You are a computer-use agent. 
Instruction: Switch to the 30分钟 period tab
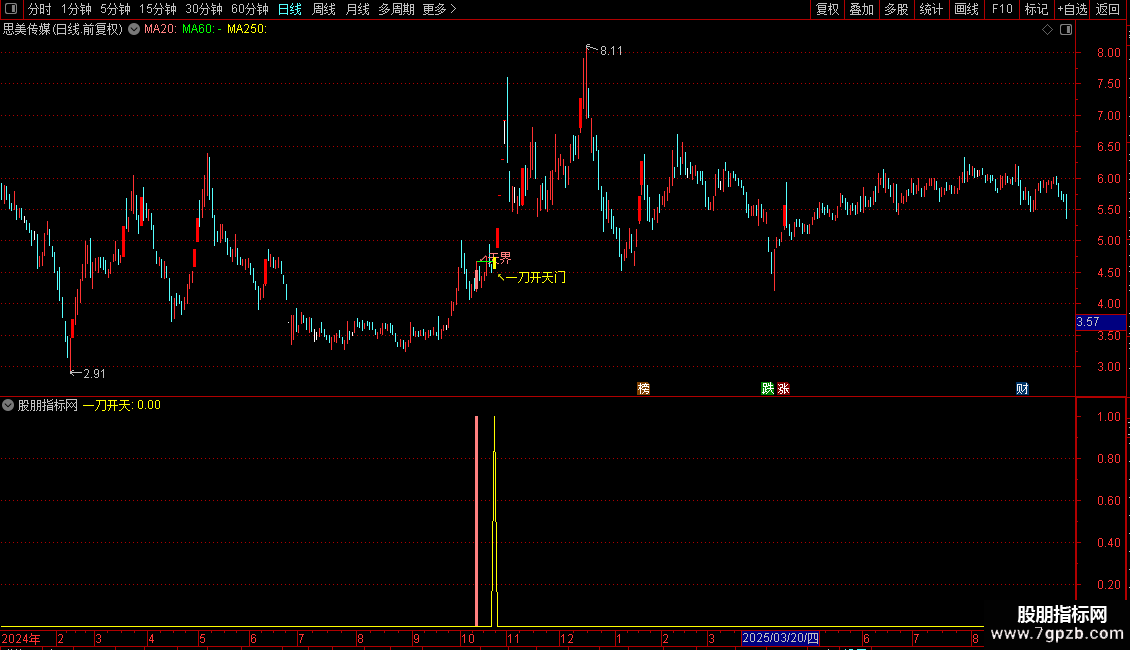[x=204, y=9]
